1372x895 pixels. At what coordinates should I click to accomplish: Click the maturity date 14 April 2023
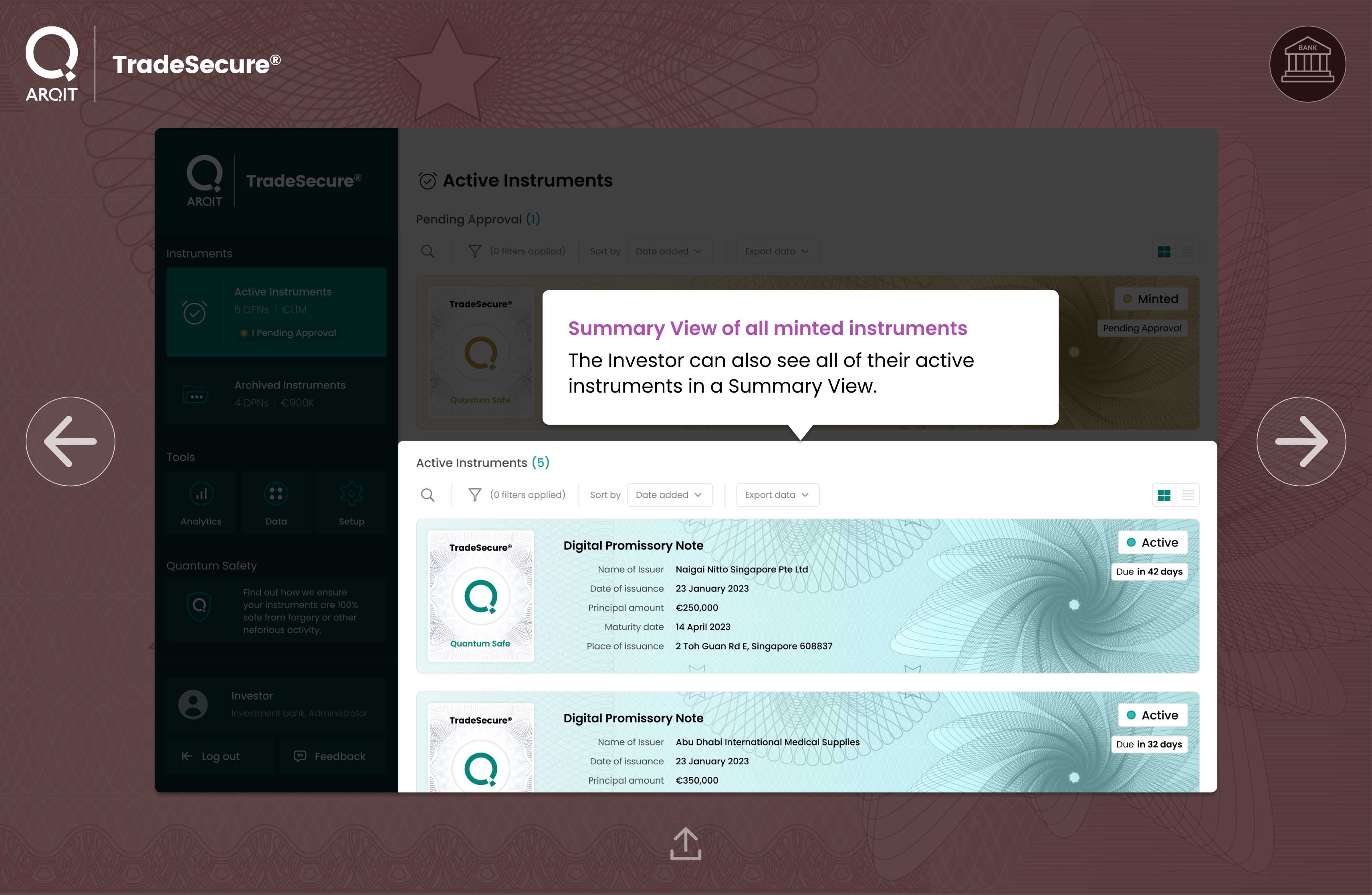[x=703, y=627]
